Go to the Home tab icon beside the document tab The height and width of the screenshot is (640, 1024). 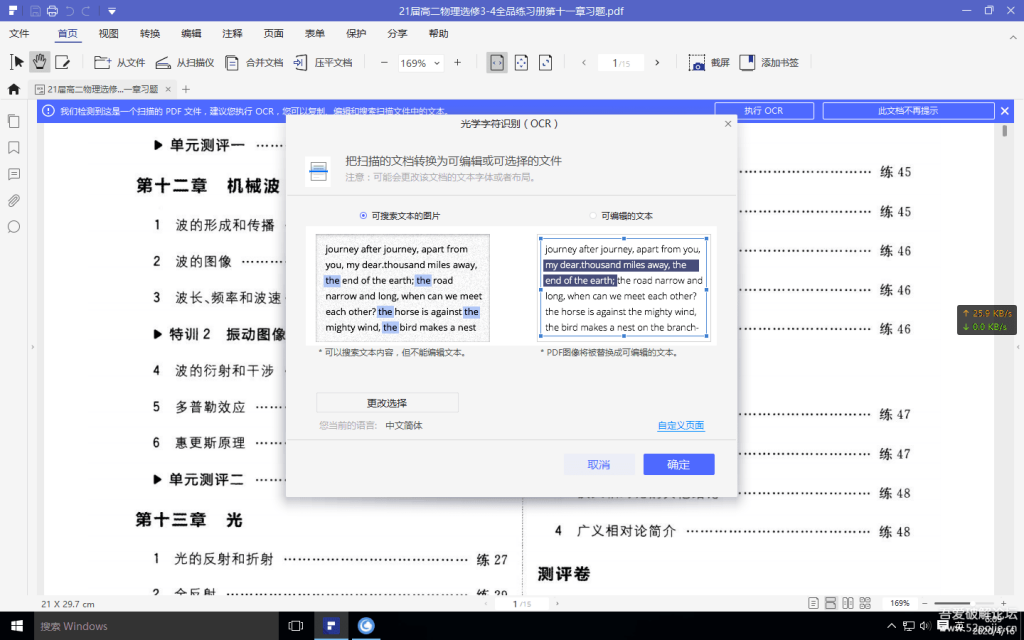(14, 89)
